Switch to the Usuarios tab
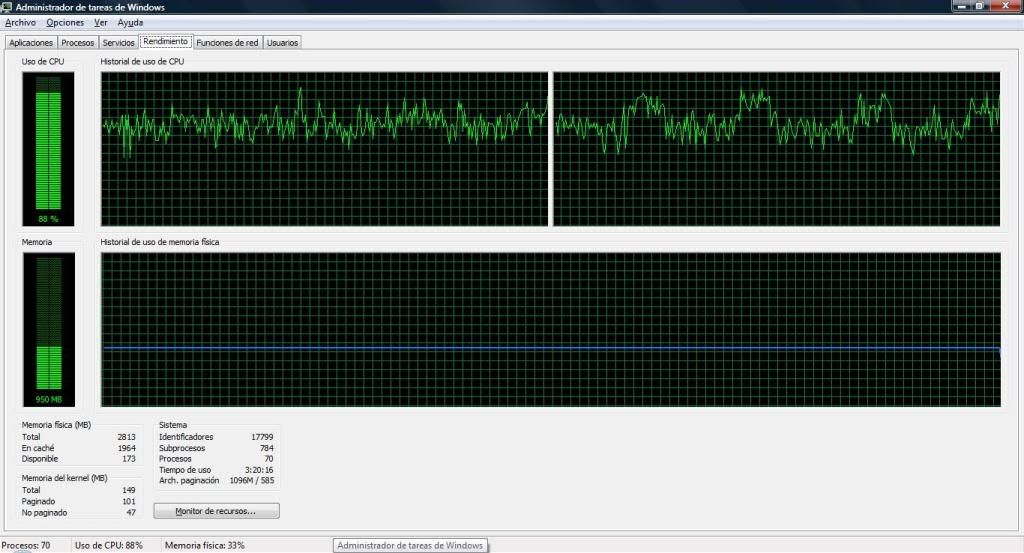This screenshot has width=1024, height=553. [282, 43]
